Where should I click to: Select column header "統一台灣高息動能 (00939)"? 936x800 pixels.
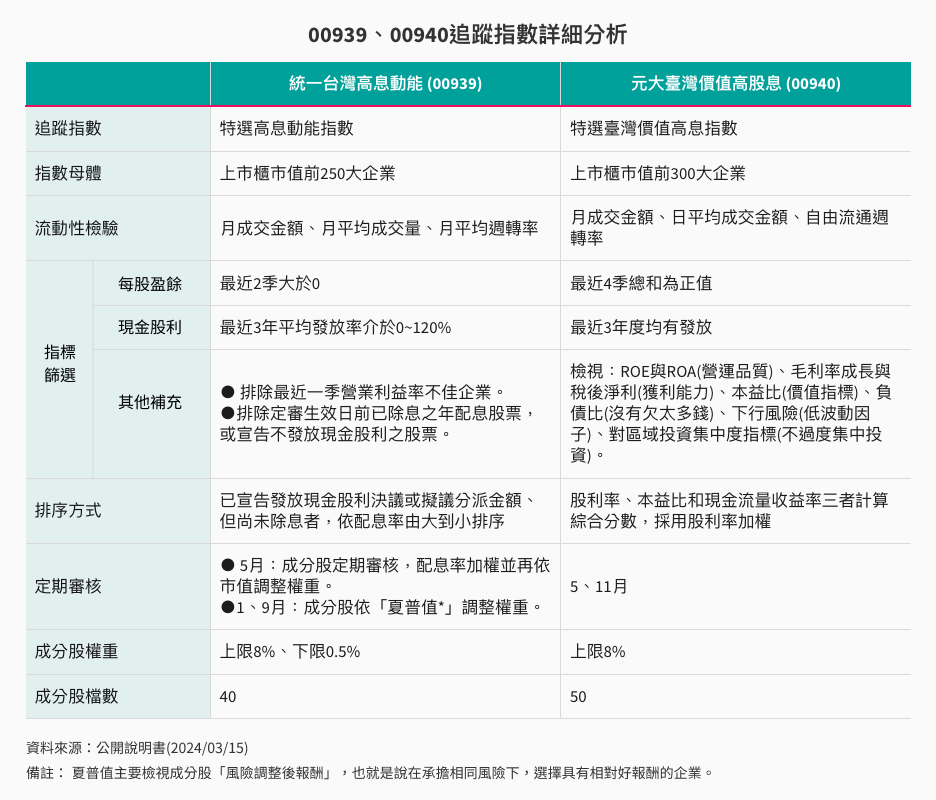click(x=385, y=84)
